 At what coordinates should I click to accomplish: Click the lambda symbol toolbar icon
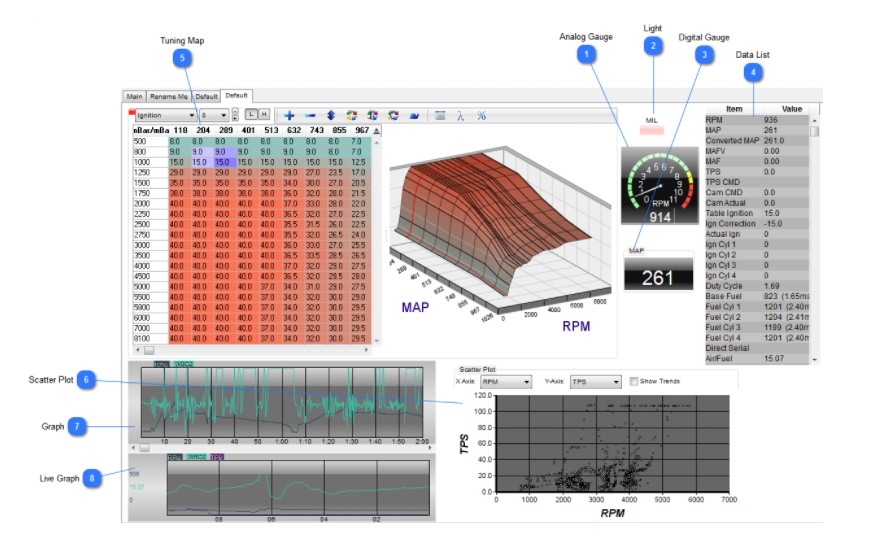(460, 116)
